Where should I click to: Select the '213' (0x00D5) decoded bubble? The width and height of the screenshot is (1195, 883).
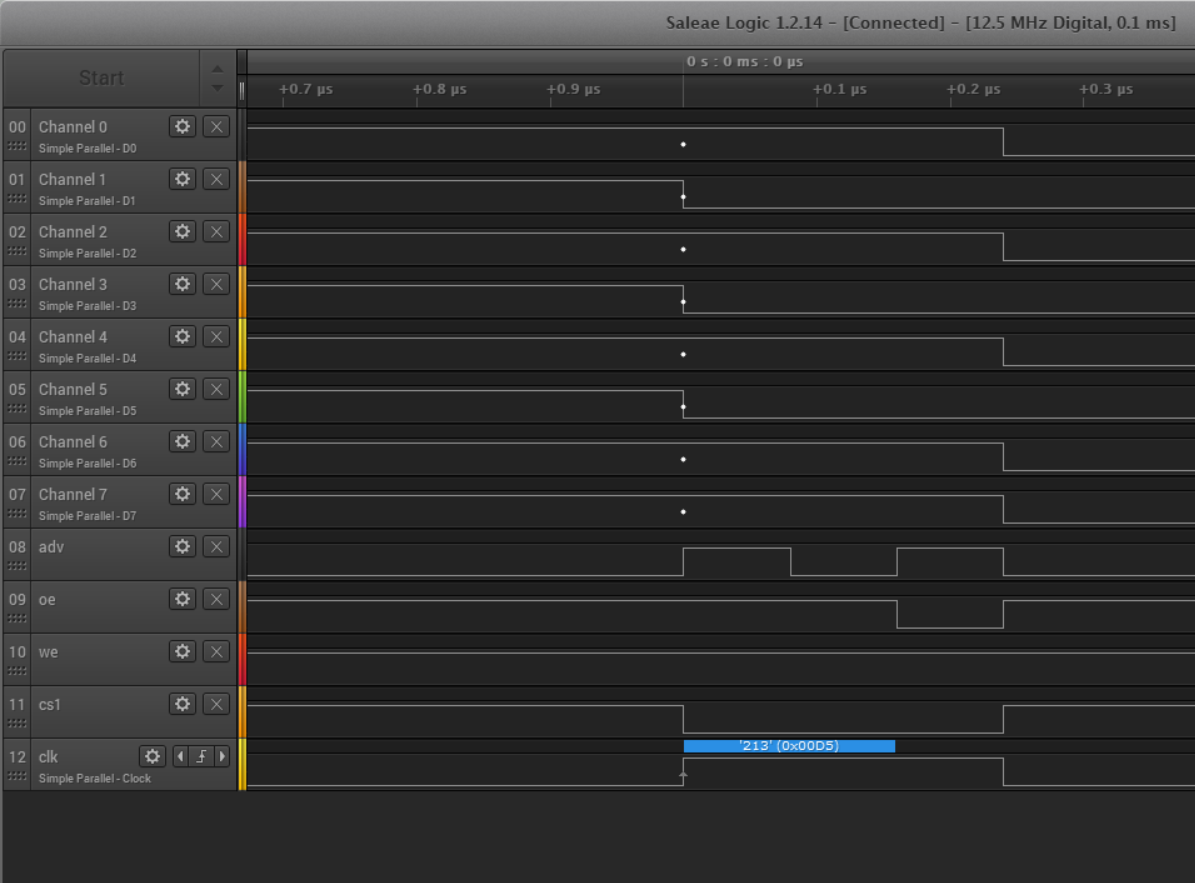[789, 746]
